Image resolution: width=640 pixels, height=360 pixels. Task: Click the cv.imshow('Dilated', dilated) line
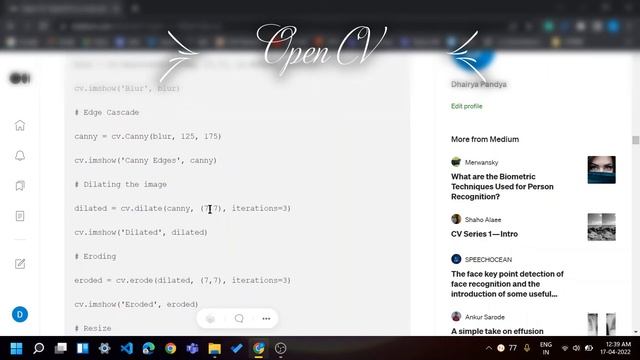(x=141, y=232)
